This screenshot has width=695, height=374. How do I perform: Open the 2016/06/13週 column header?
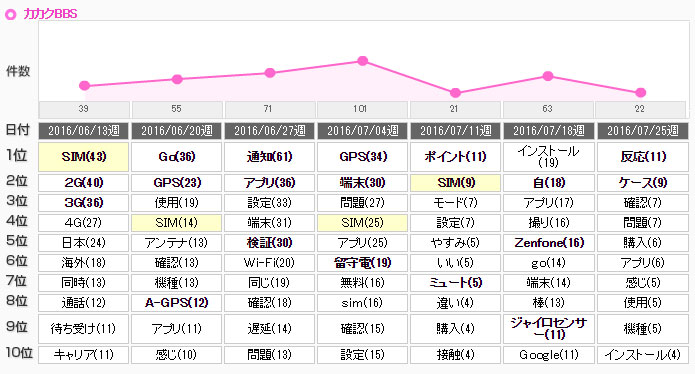(x=84, y=131)
